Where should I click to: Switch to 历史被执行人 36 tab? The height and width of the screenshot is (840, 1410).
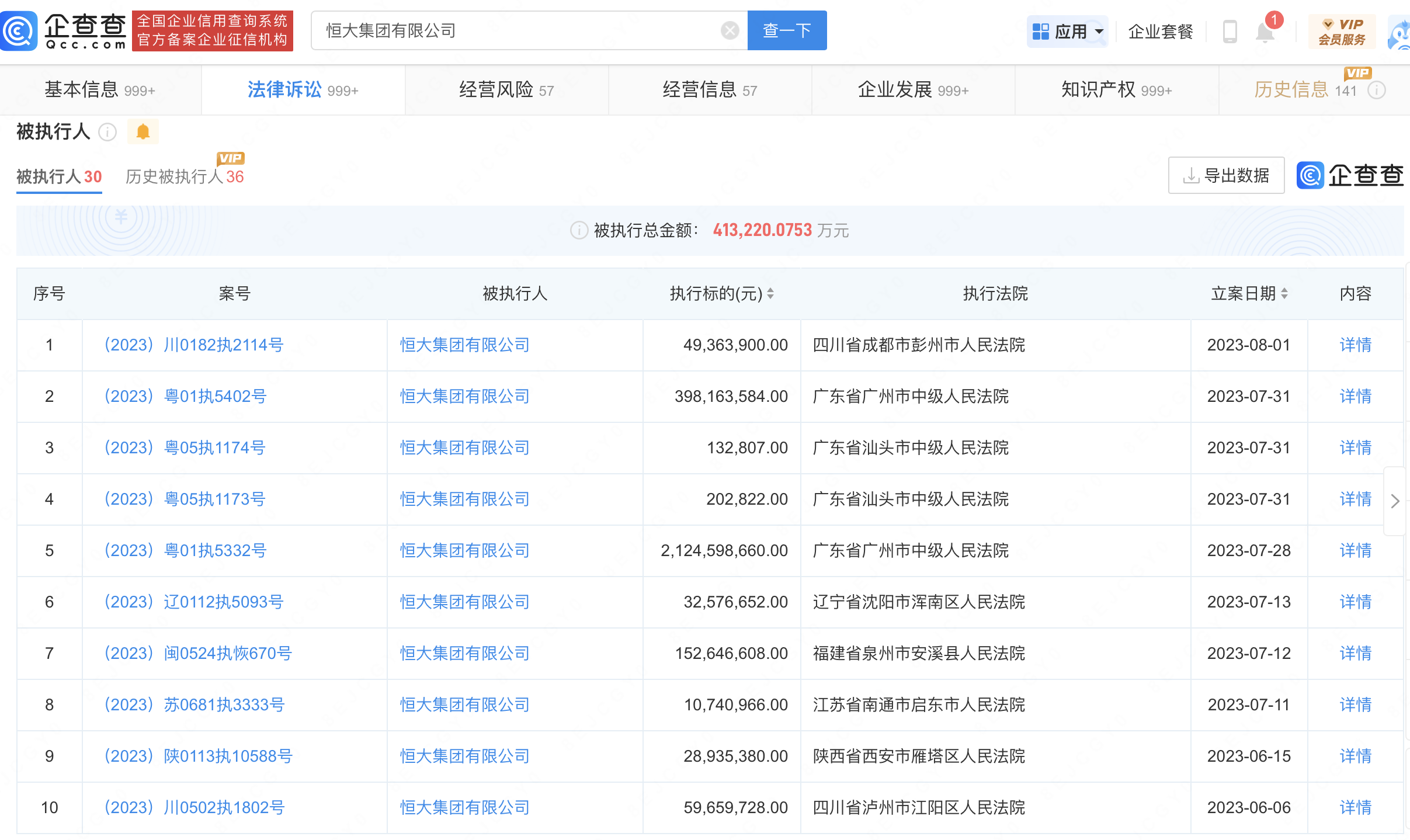pyautogui.click(x=185, y=176)
